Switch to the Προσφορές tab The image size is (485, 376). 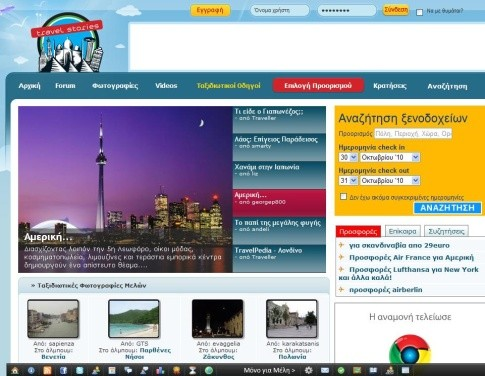[358, 231]
